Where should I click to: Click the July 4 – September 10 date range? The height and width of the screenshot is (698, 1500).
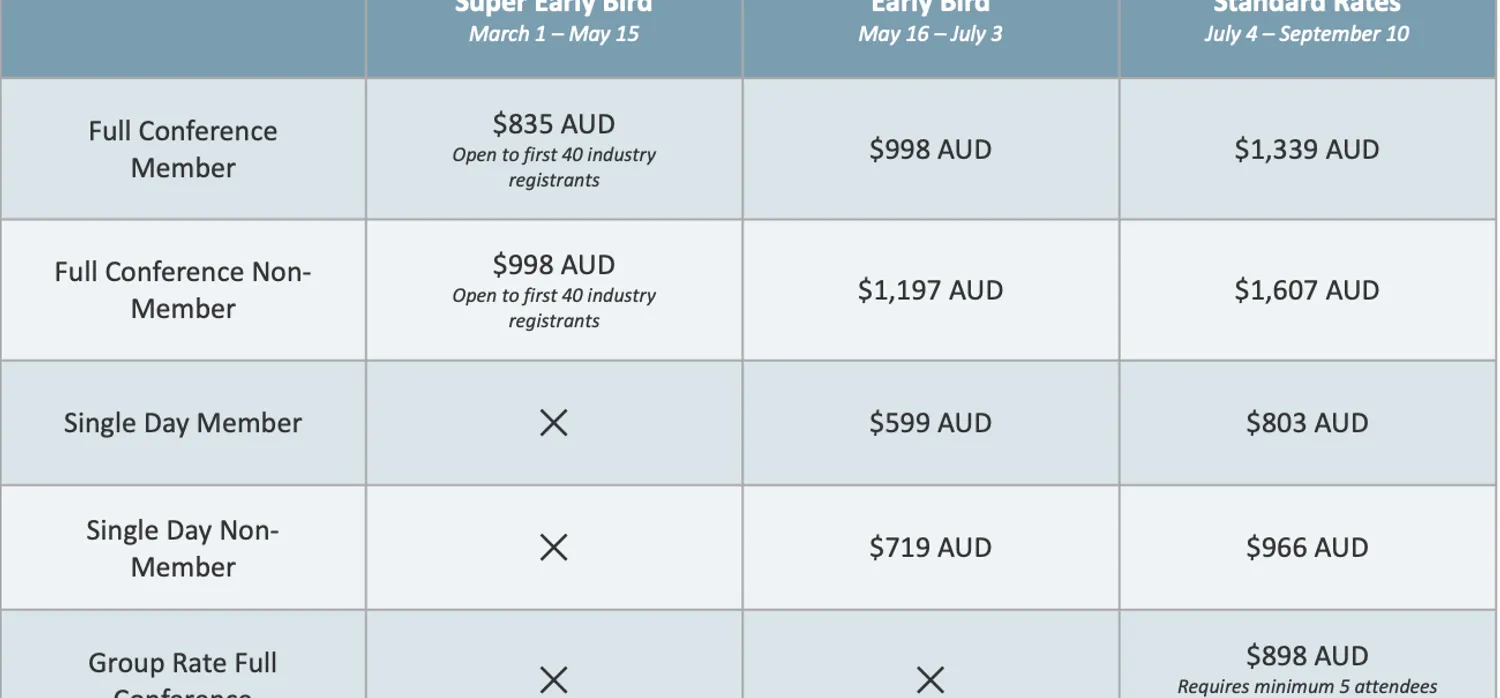coord(1306,34)
